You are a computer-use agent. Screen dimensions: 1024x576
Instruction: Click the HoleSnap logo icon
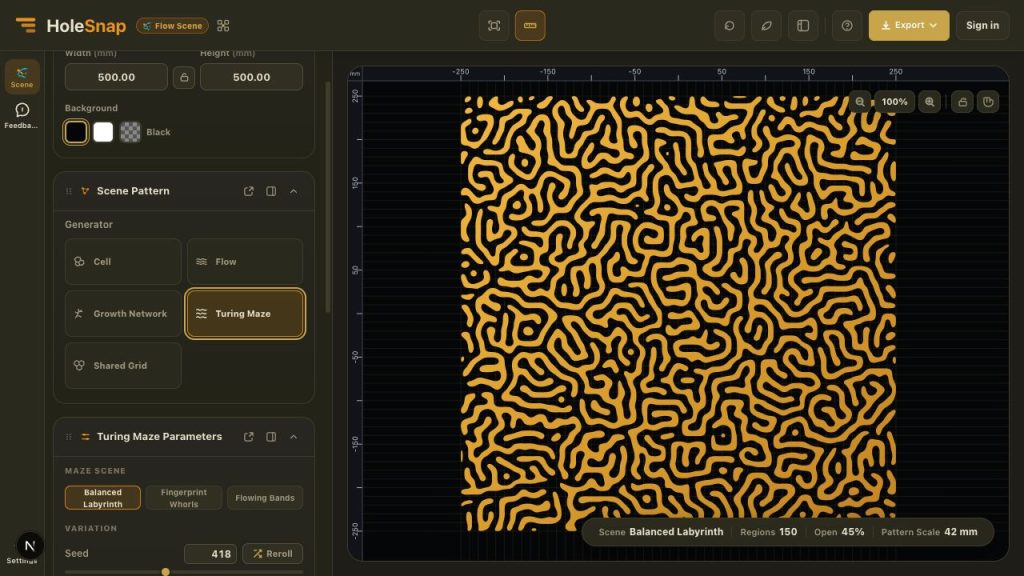(26, 25)
